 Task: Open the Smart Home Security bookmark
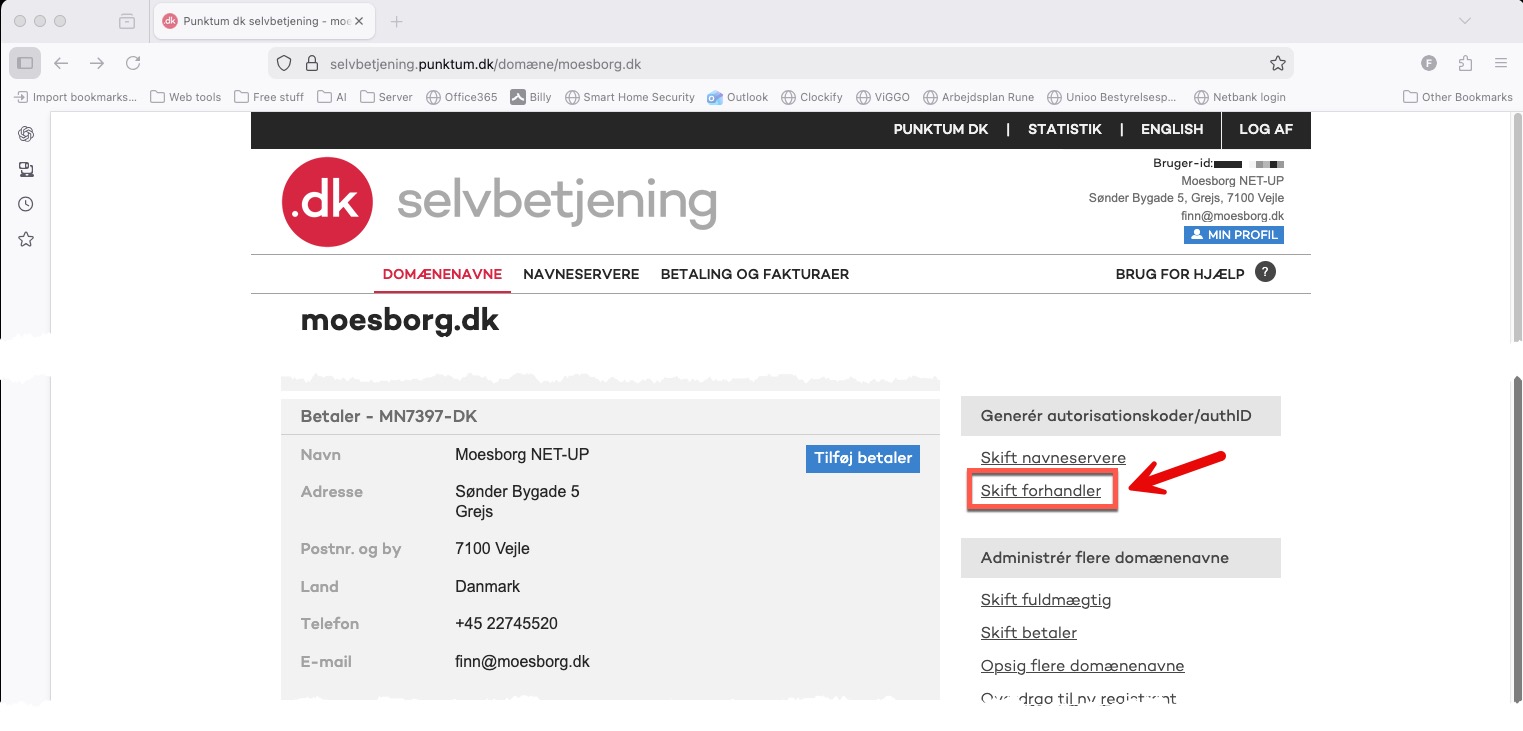coord(629,97)
